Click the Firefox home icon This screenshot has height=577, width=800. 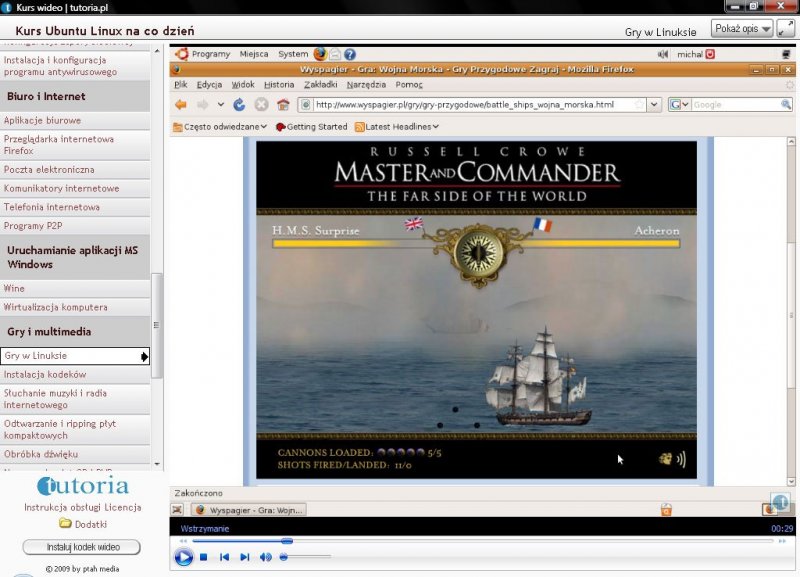click(x=283, y=105)
